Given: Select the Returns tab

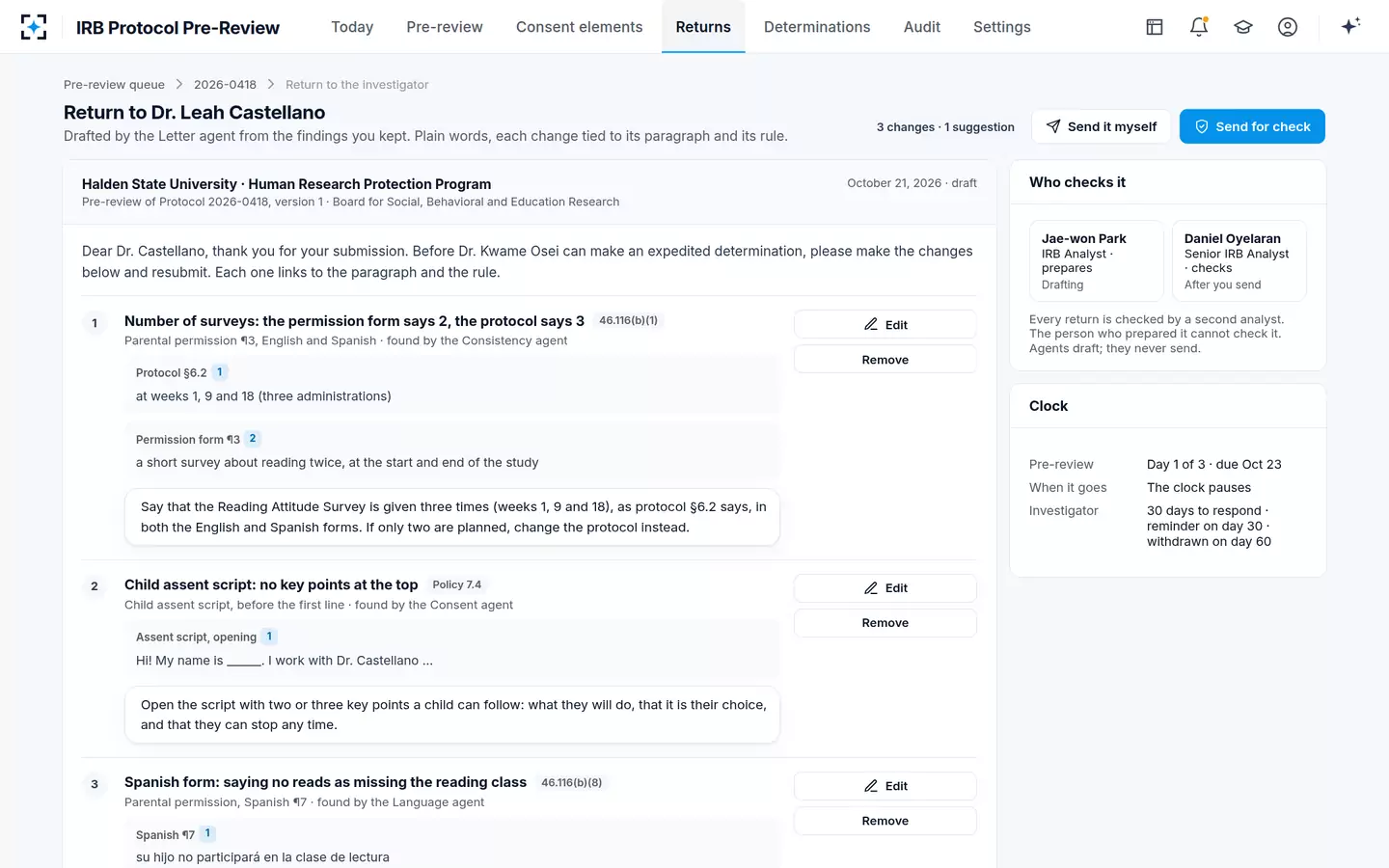Looking at the screenshot, I should pos(703,27).
